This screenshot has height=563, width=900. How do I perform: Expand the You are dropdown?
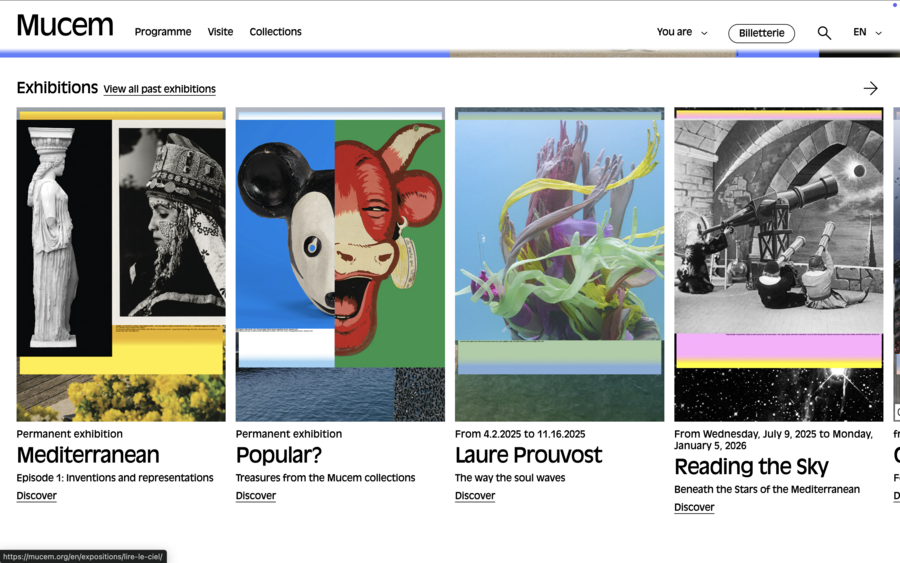682,32
